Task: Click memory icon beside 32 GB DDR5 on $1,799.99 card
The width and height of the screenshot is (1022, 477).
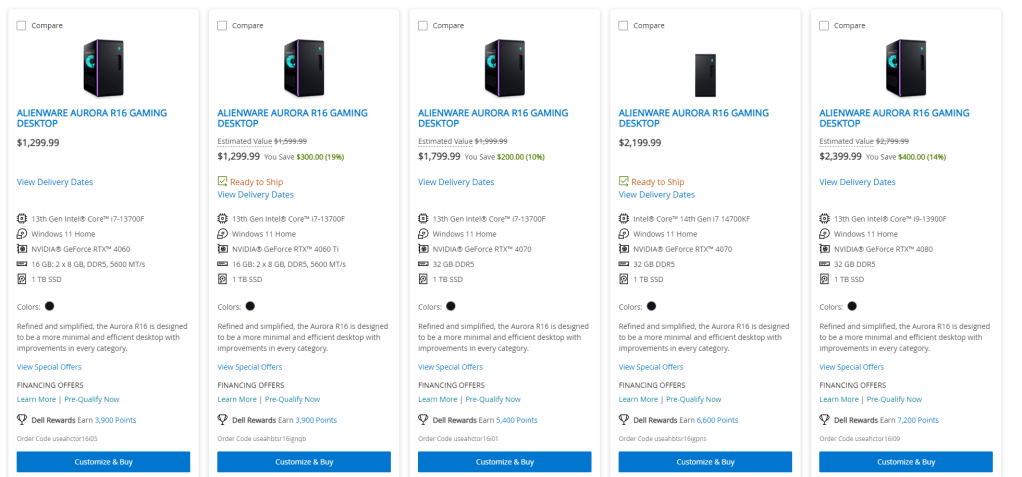Action: pos(424,264)
